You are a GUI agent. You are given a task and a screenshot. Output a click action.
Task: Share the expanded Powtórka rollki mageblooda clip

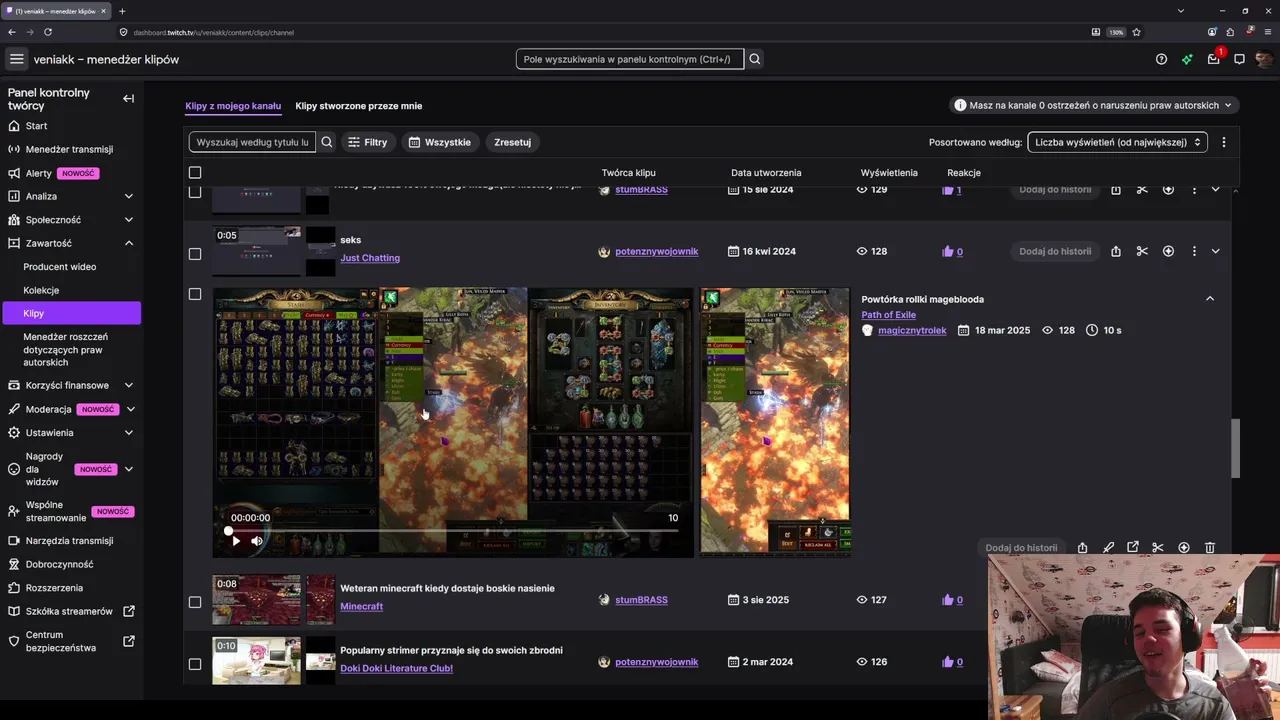pos(1083,548)
